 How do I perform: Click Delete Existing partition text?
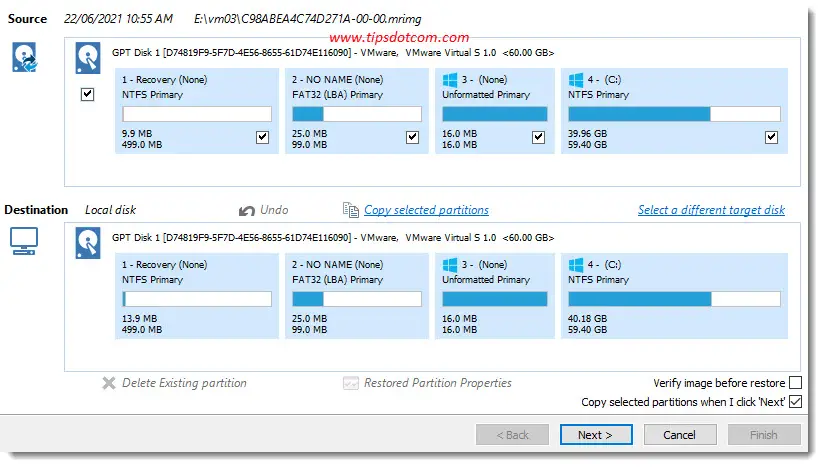[x=184, y=383]
